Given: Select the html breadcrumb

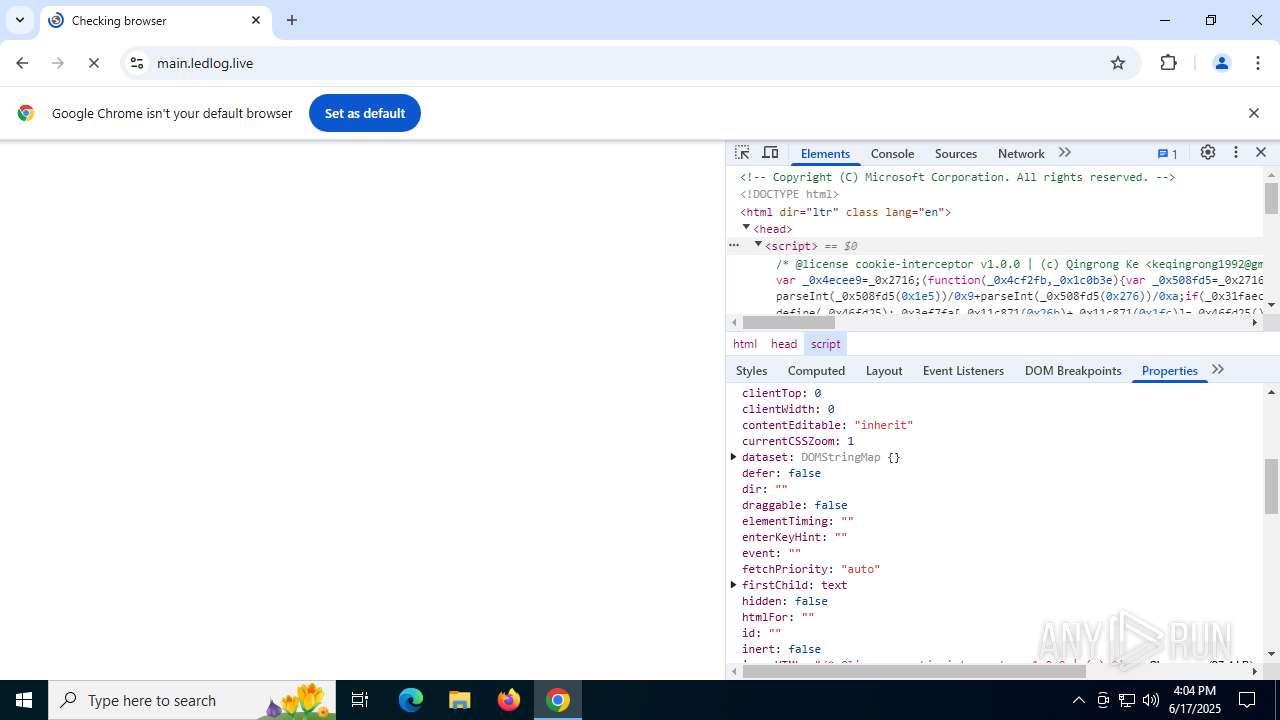Looking at the screenshot, I should pyautogui.click(x=745, y=344).
